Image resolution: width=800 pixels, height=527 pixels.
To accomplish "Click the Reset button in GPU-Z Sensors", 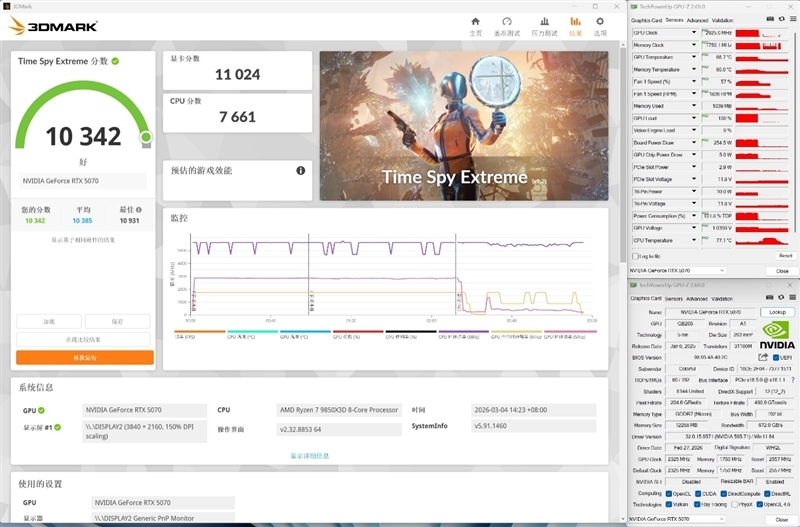I will click(785, 256).
